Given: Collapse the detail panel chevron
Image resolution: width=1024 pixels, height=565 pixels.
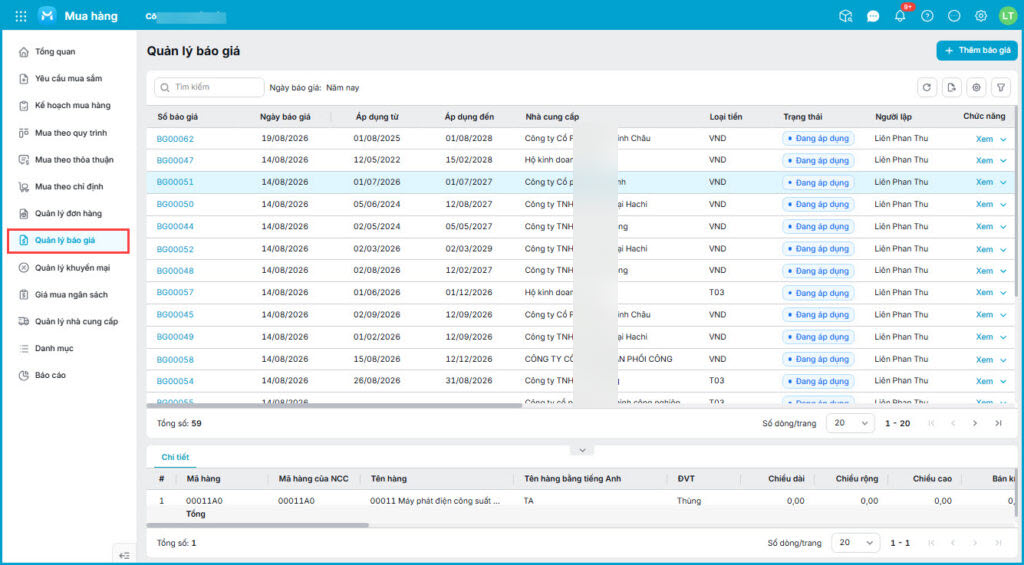Looking at the screenshot, I should click(x=582, y=450).
